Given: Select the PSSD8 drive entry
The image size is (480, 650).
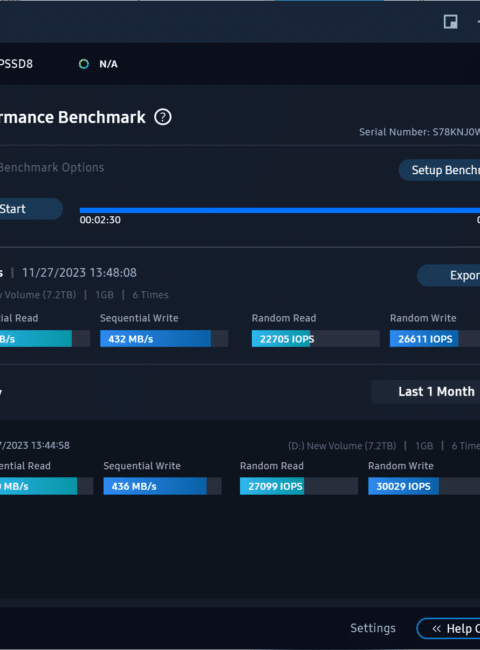Looking at the screenshot, I should click(x=16, y=64).
